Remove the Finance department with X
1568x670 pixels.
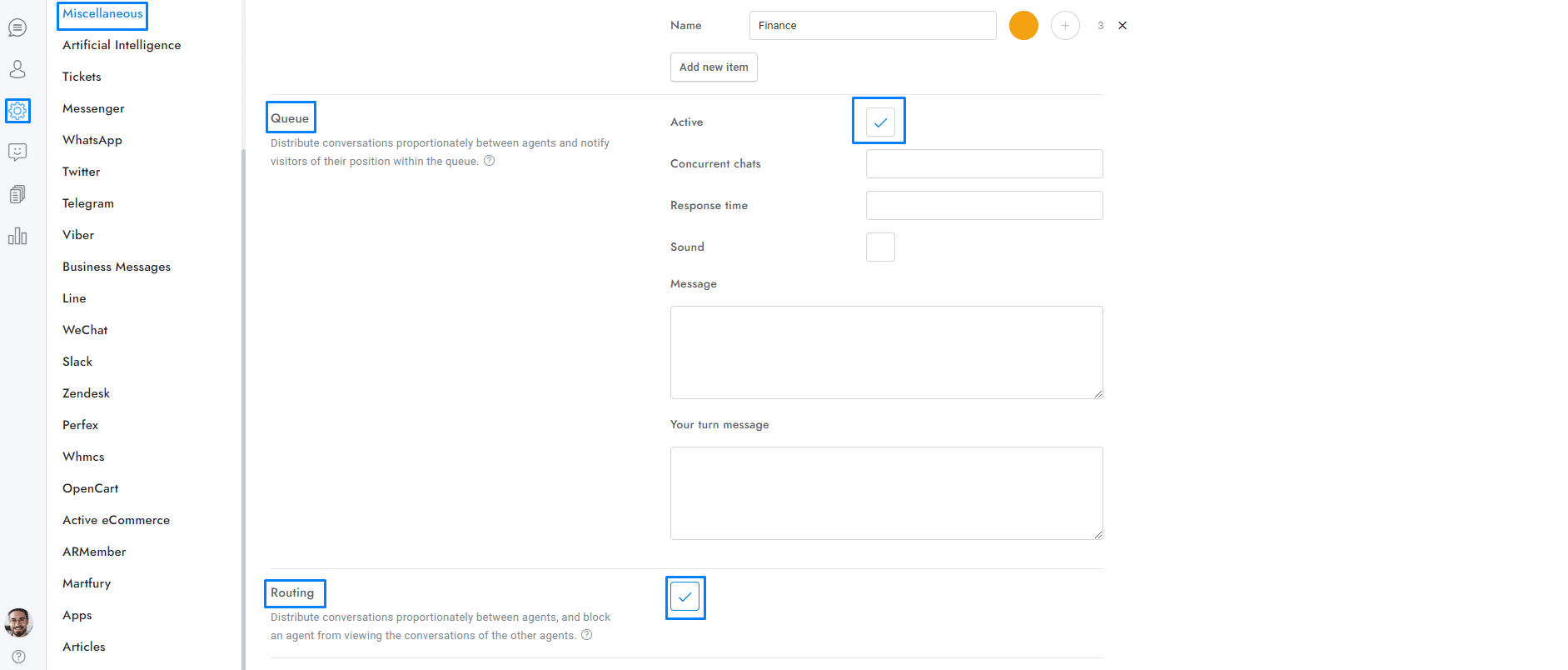(1122, 26)
